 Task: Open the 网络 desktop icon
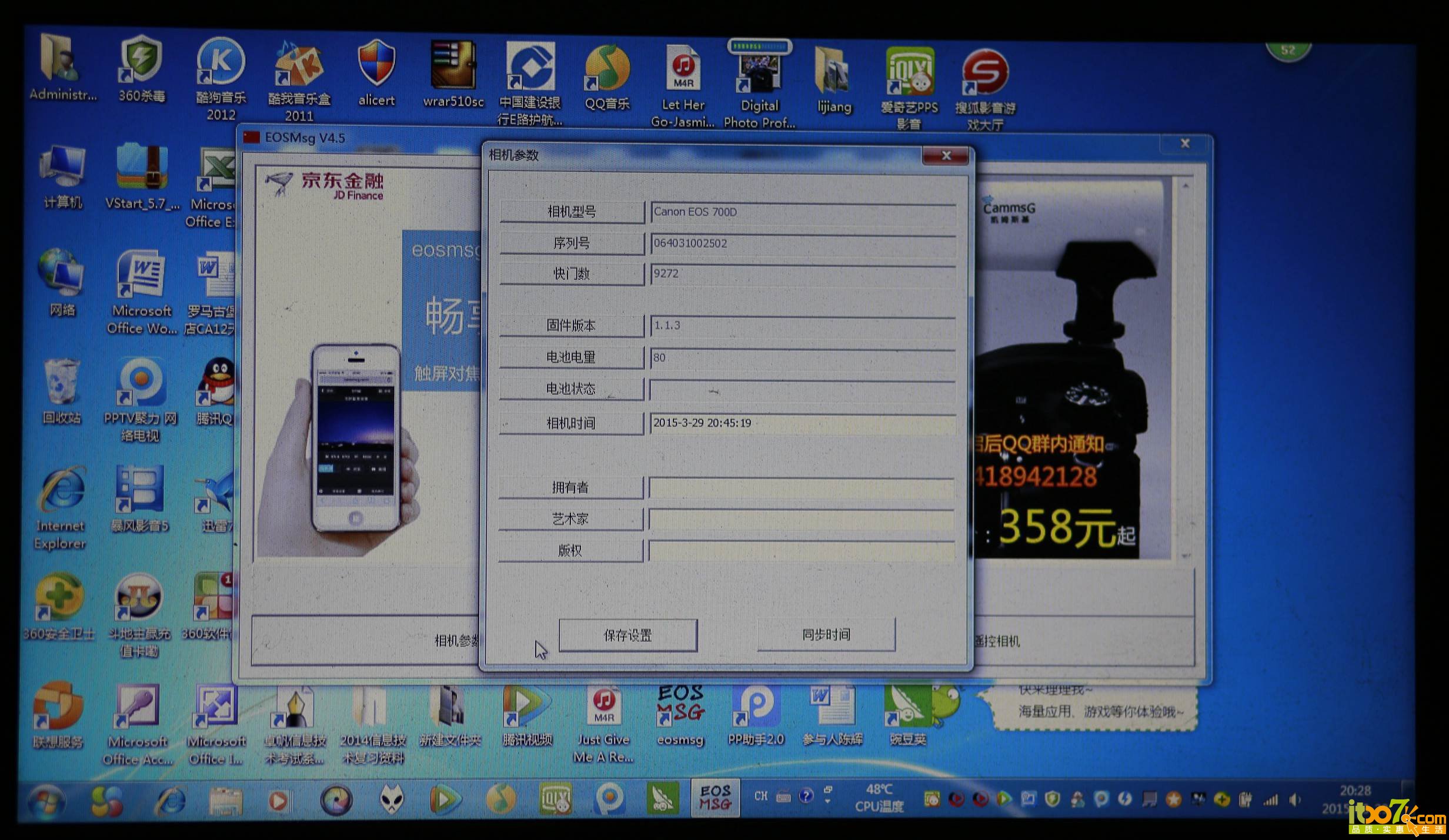62,282
